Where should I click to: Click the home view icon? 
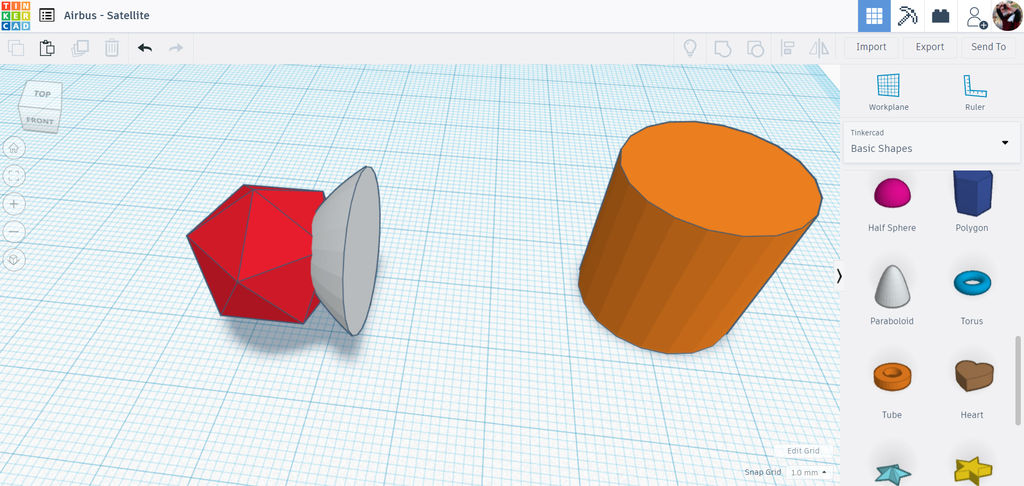pos(14,148)
